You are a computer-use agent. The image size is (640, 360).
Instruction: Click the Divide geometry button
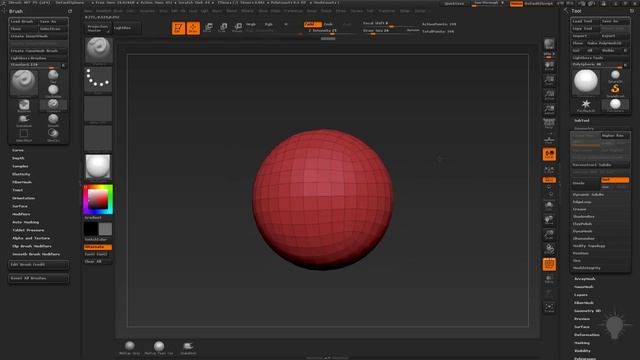[x=586, y=183]
